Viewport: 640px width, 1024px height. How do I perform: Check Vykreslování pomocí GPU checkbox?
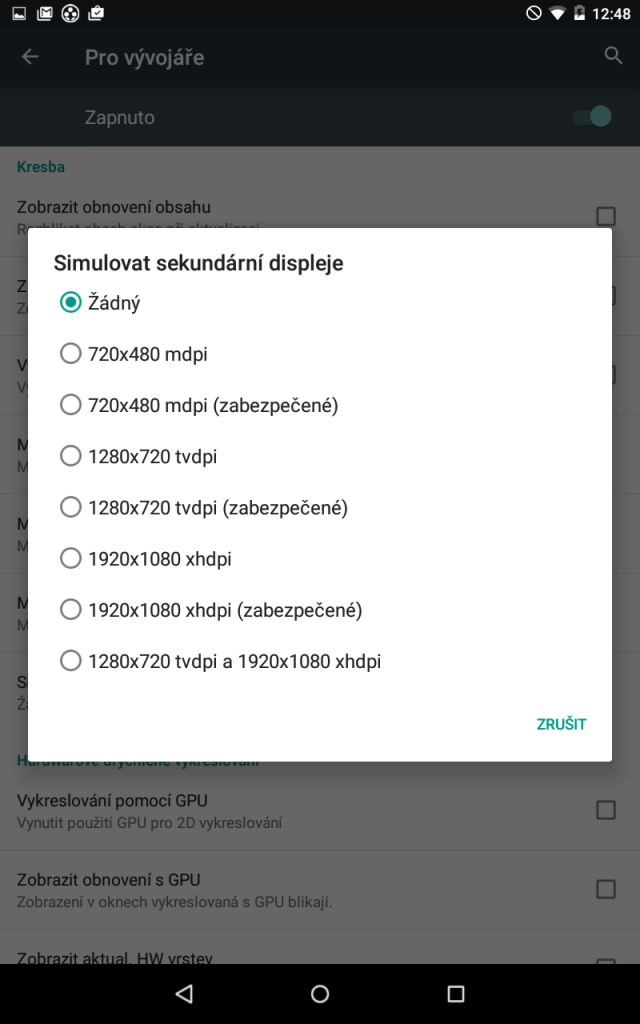tap(606, 810)
